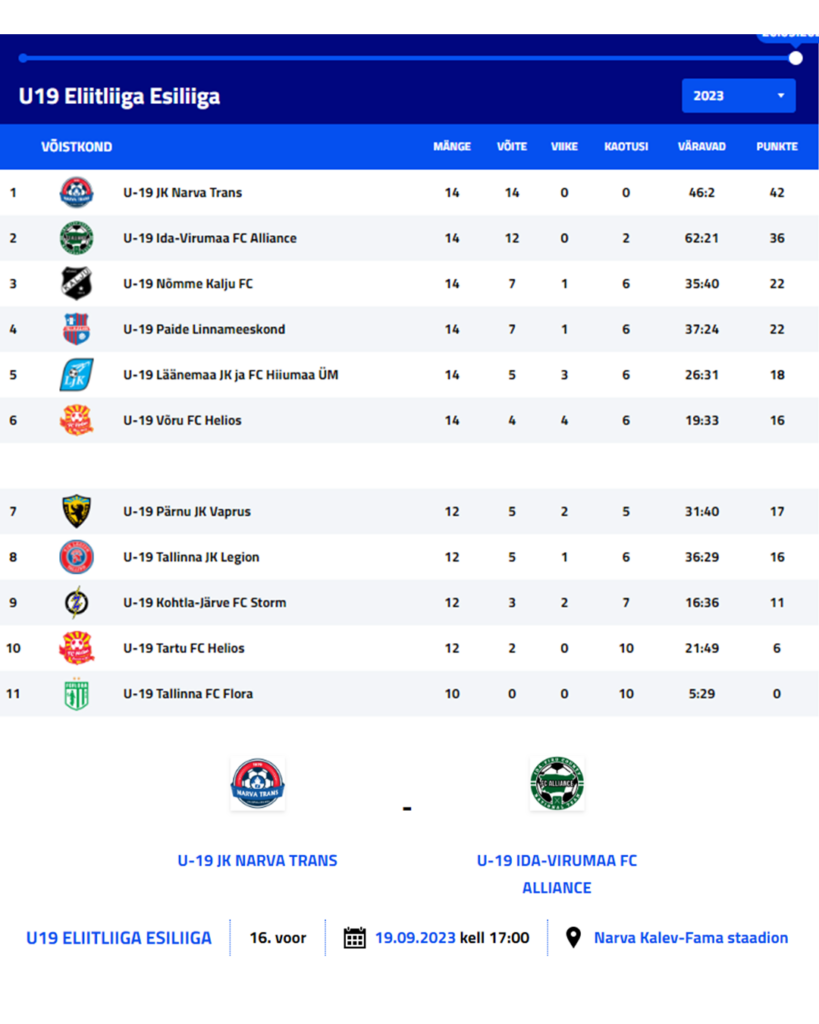Sort by the PUNKTE column header
The width and height of the screenshot is (819, 1024).
point(777,146)
